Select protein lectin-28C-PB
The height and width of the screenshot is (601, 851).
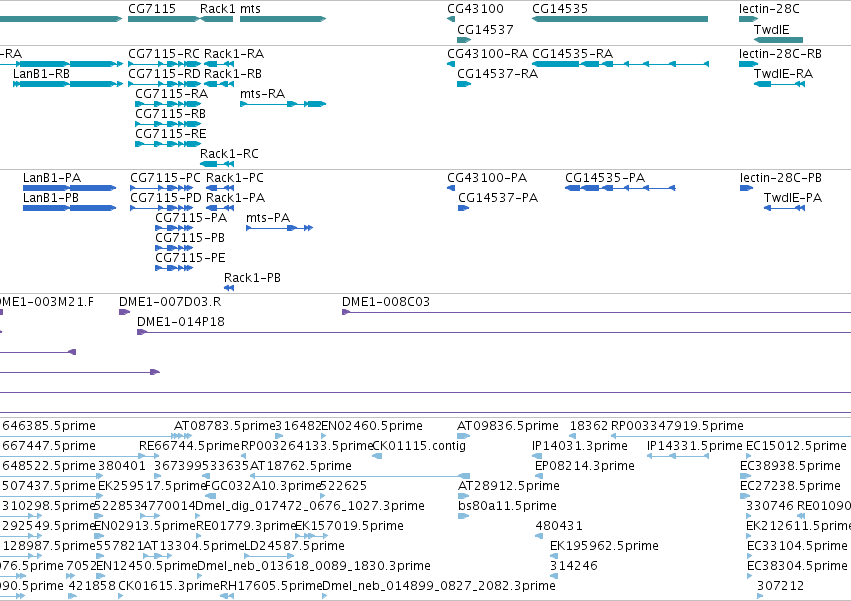click(x=781, y=178)
